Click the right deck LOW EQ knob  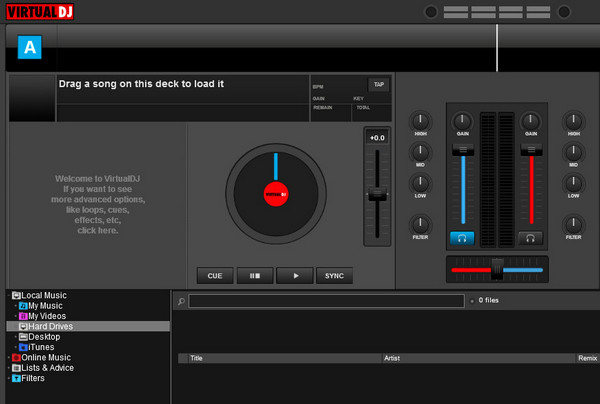pos(573,183)
